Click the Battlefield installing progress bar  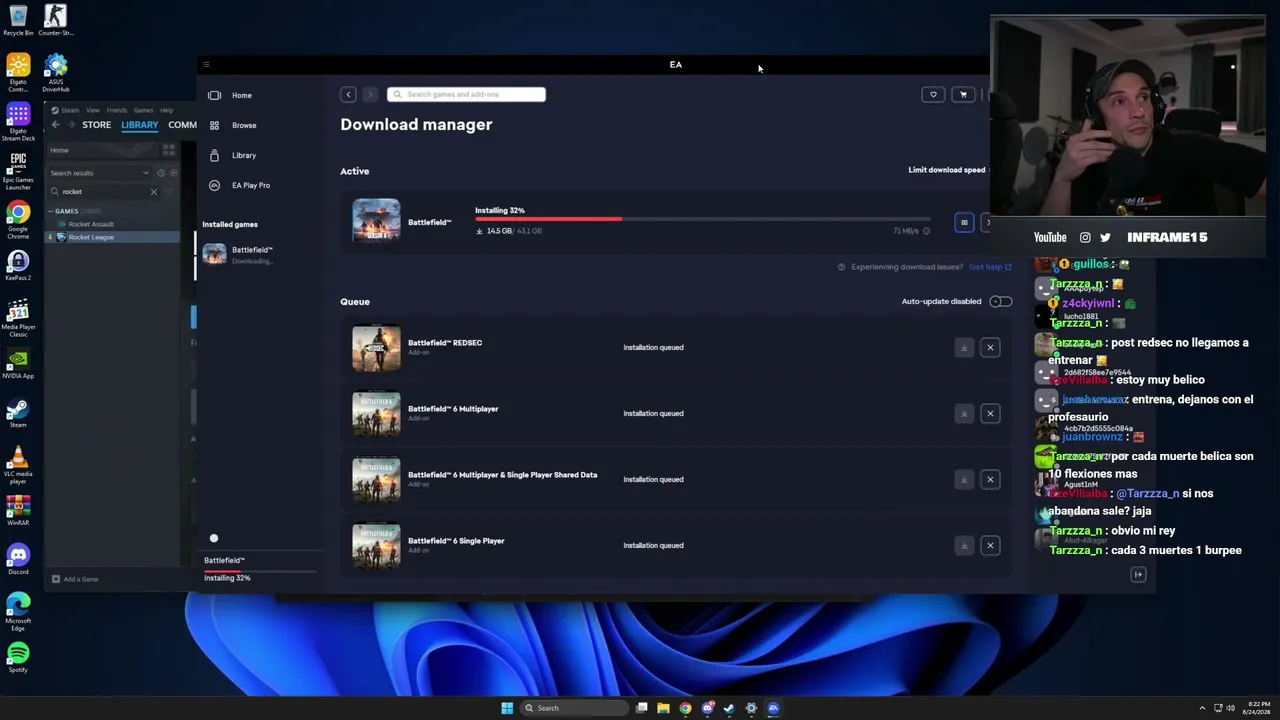[702, 219]
